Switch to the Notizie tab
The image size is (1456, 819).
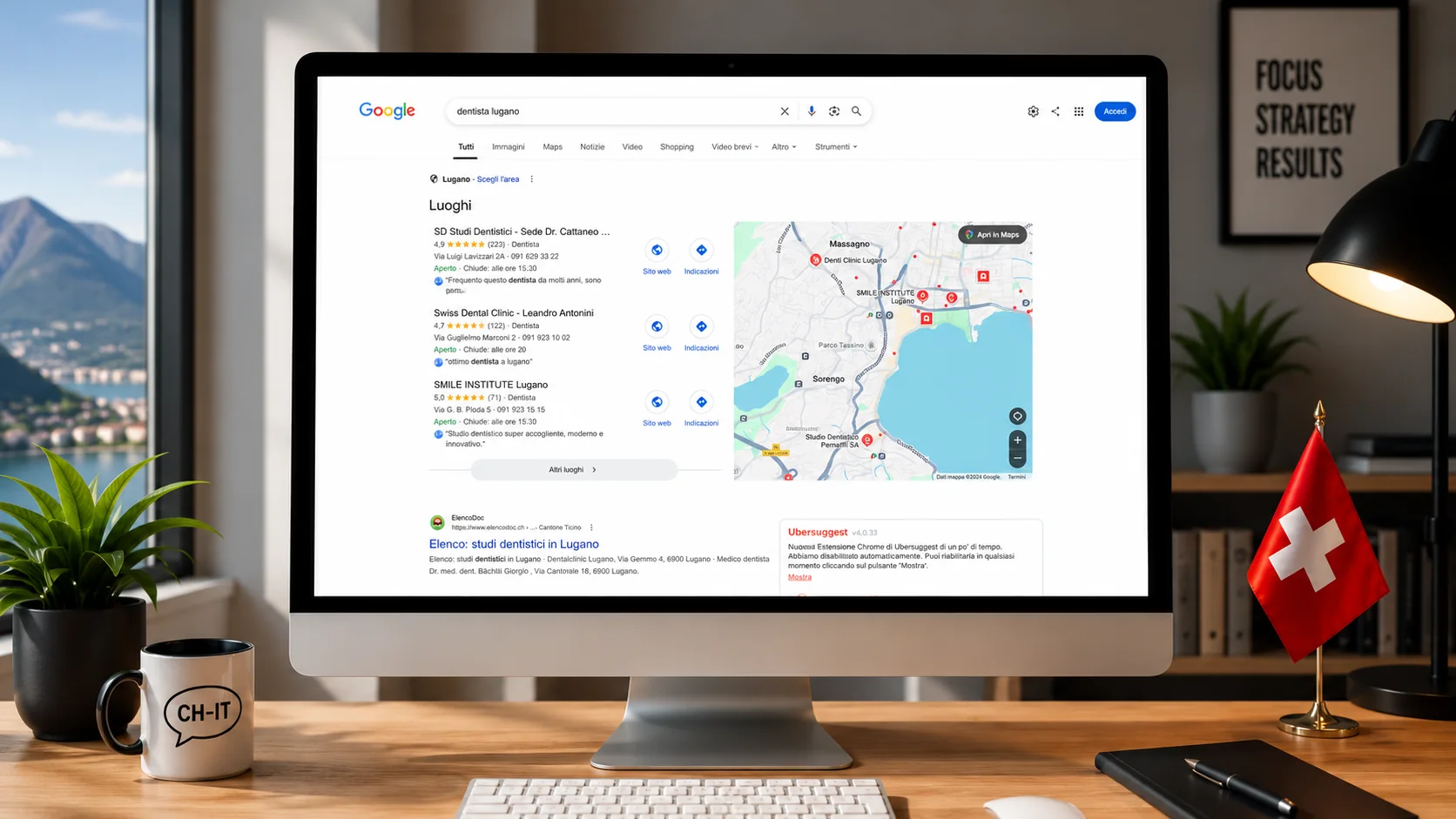tap(592, 147)
